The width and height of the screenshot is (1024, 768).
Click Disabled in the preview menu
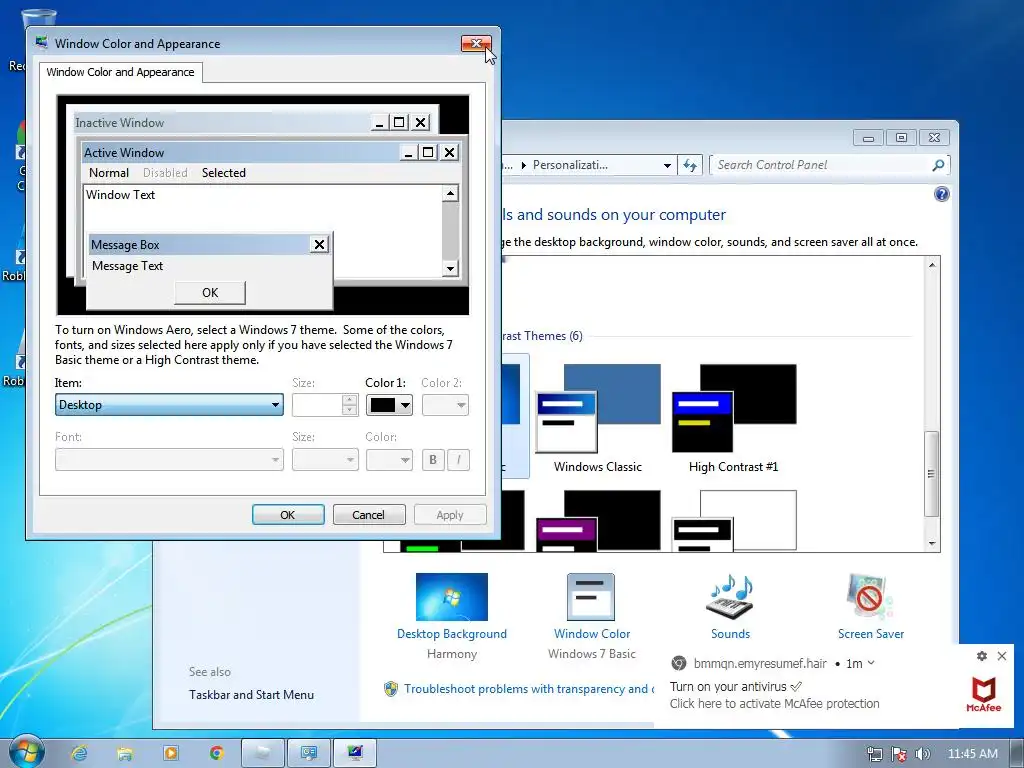pos(165,172)
